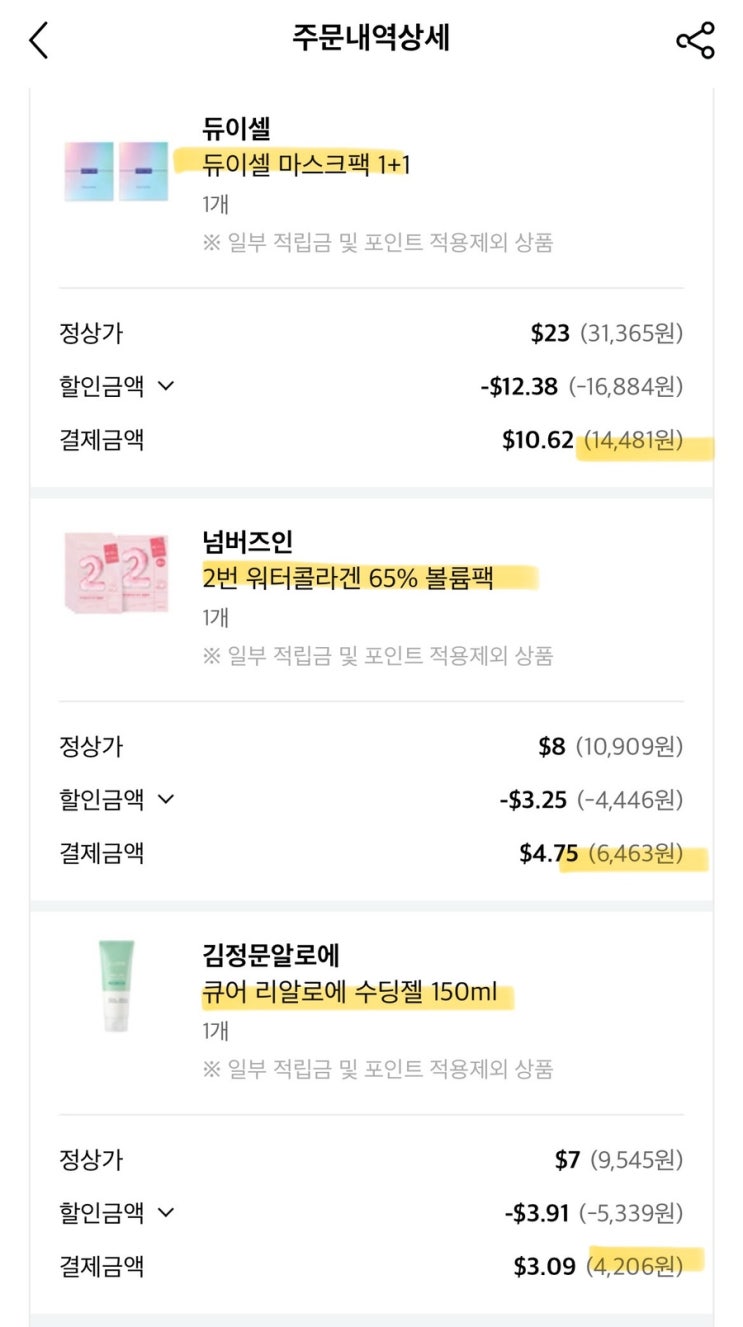Viewport: 743px width, 1327px height.
Task: Tap the back arrow icon
Action: coord(39,40)
